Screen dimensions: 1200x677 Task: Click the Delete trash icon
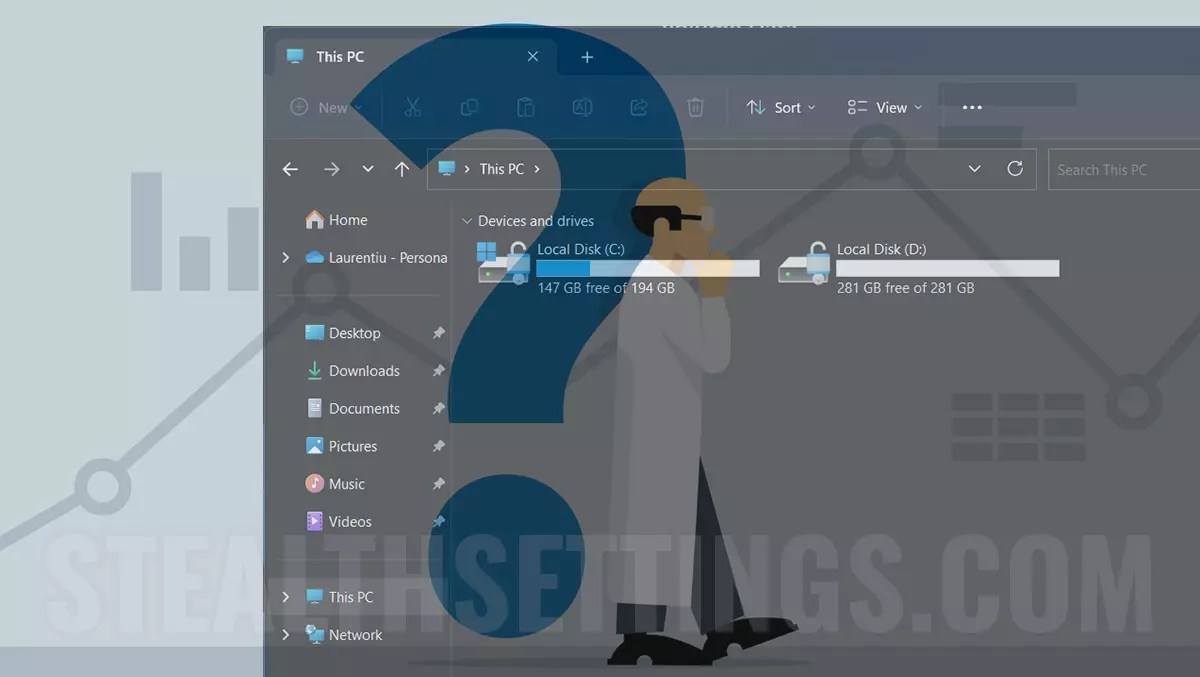695,107
